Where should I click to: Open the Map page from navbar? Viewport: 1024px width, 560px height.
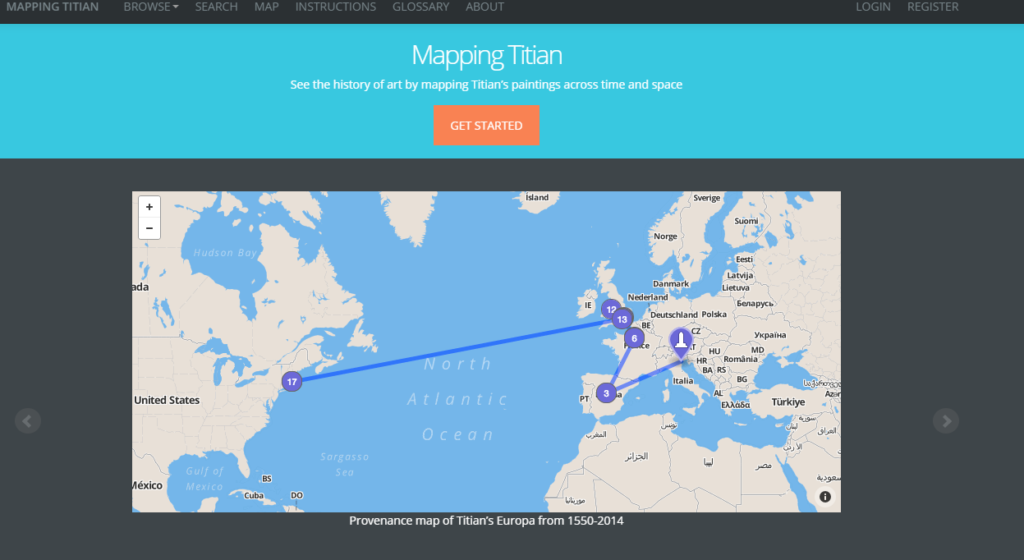coord(266,7)
